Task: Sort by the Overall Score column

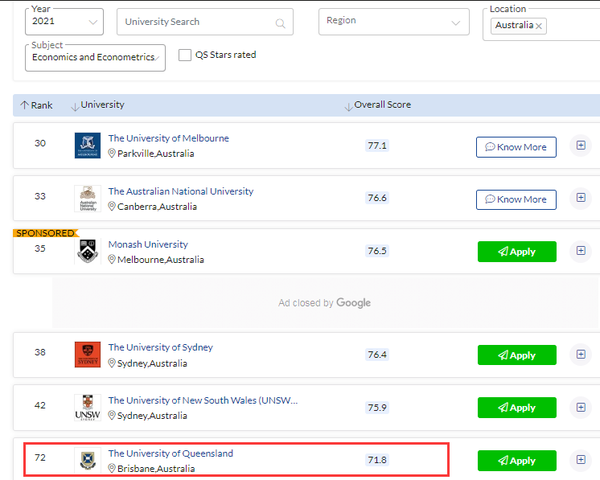Action: (378, 105)
